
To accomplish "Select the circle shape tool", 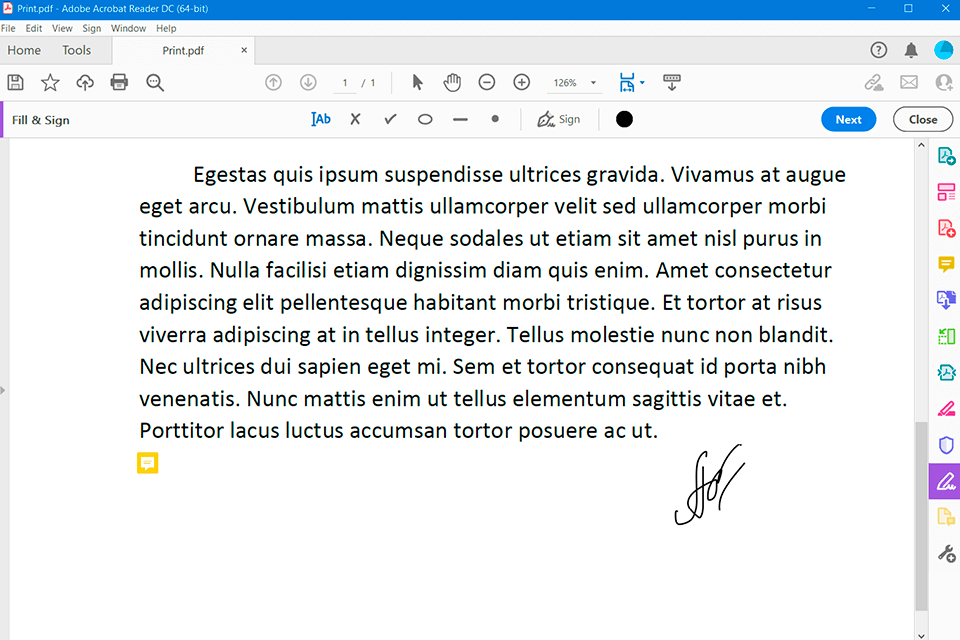I will tap(425, 119).
